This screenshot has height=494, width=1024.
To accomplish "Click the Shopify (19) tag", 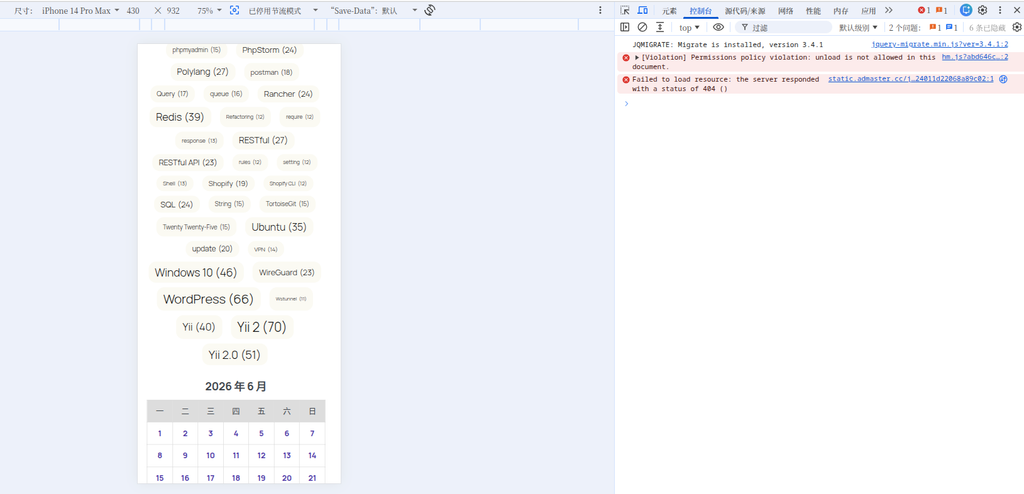I will pos(228,184).
